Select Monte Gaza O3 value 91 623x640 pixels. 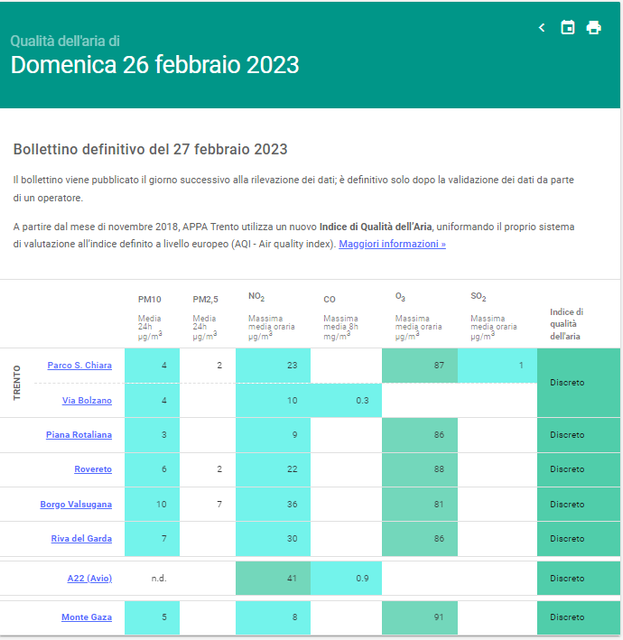coord(420,617)
